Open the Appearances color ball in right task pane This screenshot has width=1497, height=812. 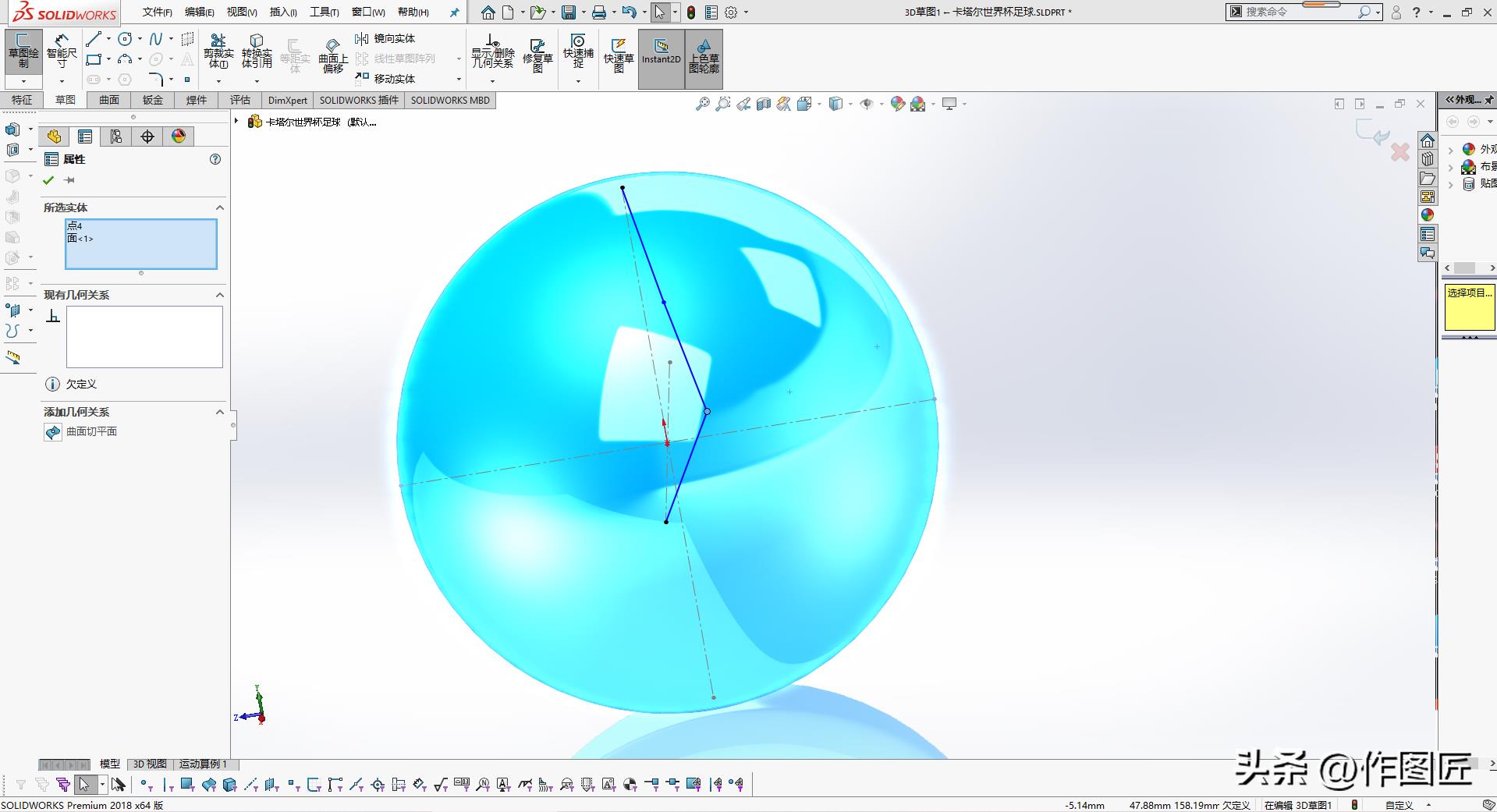pos(1428,215)
